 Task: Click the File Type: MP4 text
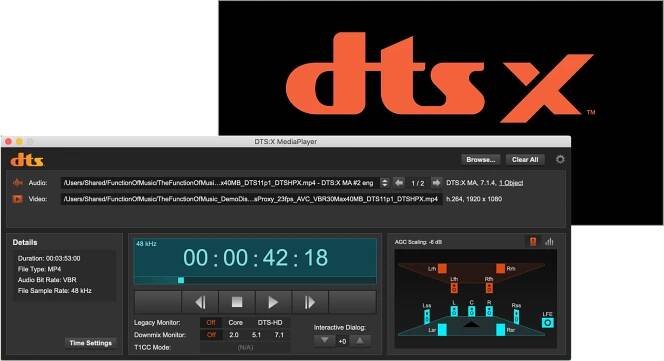pyautogui.click(x=39, y=269)
